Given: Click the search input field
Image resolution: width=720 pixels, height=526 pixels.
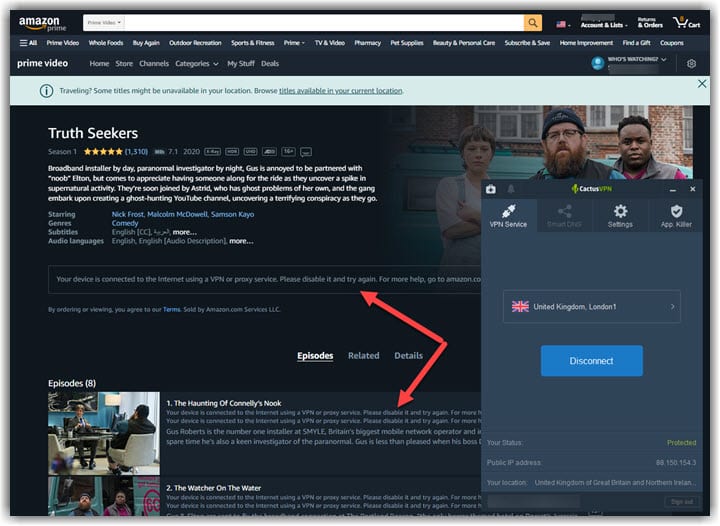Looking at the screenshot, I should click(x=324, y=22).
